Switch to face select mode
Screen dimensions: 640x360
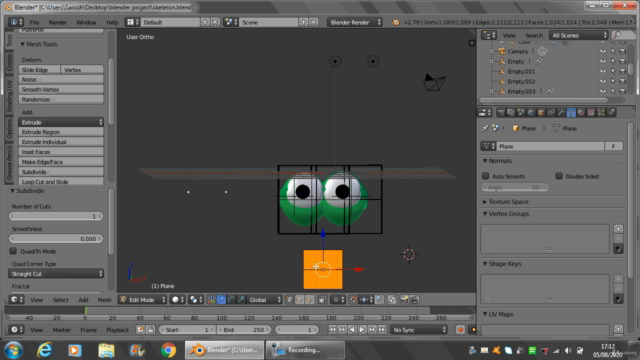(309, 300)
